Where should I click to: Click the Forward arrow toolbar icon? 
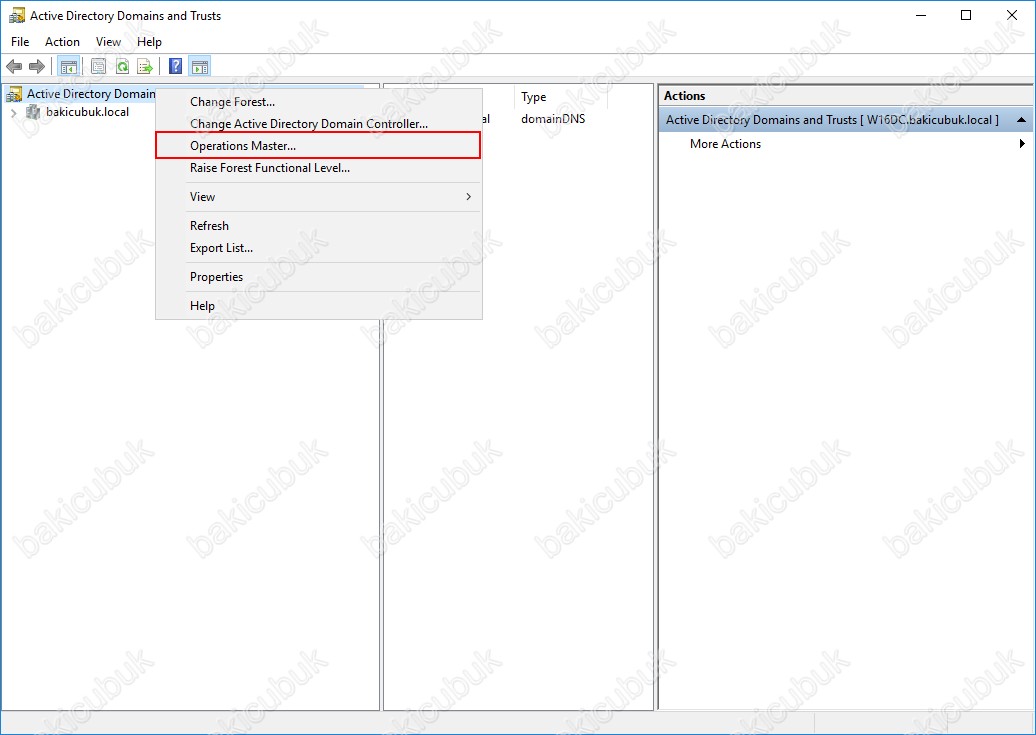[x=37, y=66]
